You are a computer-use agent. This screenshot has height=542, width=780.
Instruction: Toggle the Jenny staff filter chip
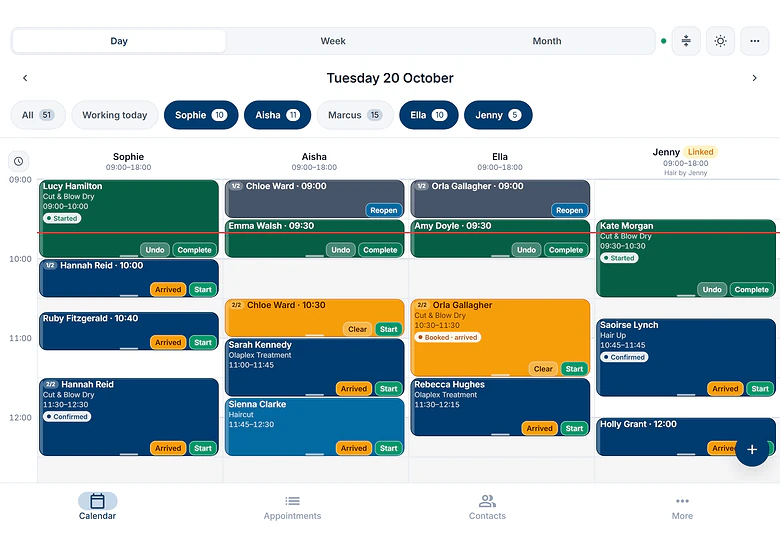[498, 115]
